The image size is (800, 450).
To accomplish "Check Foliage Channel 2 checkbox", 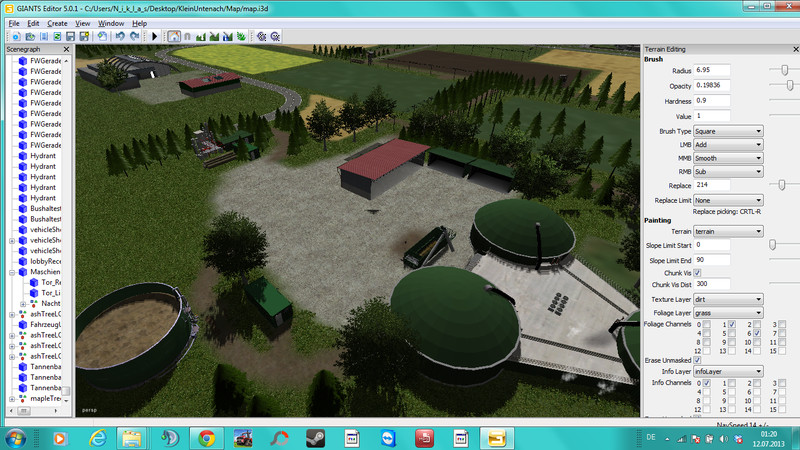I will tap(757, 324).
